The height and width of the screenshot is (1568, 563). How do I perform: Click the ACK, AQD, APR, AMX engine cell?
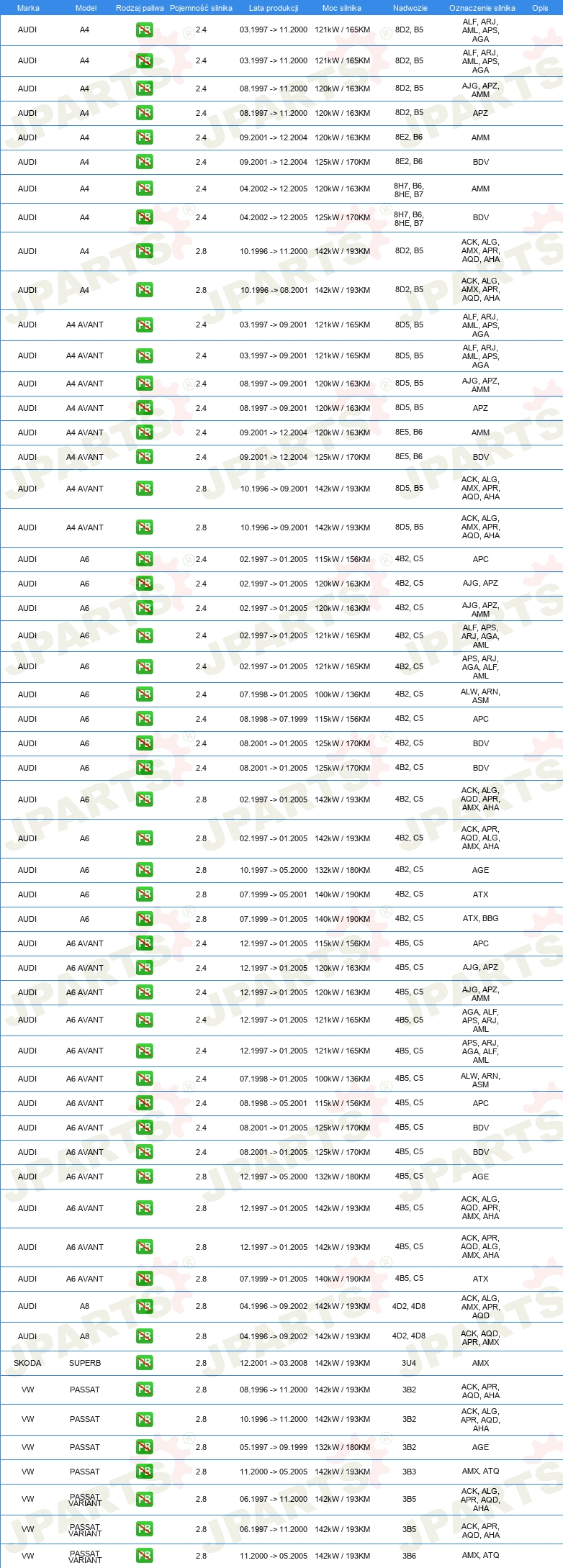[480, 1338]
